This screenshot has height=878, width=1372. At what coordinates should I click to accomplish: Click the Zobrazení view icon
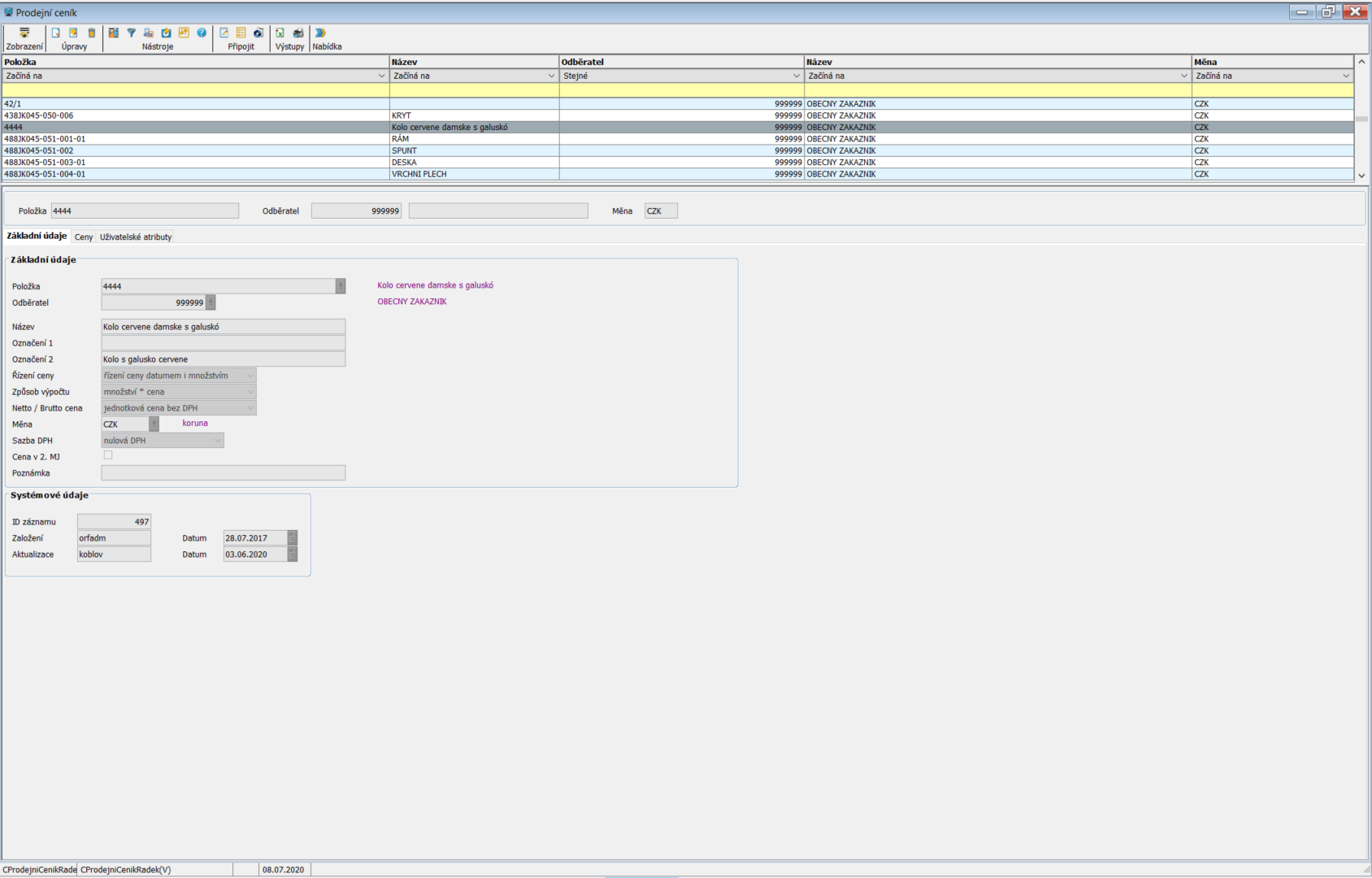24,33
